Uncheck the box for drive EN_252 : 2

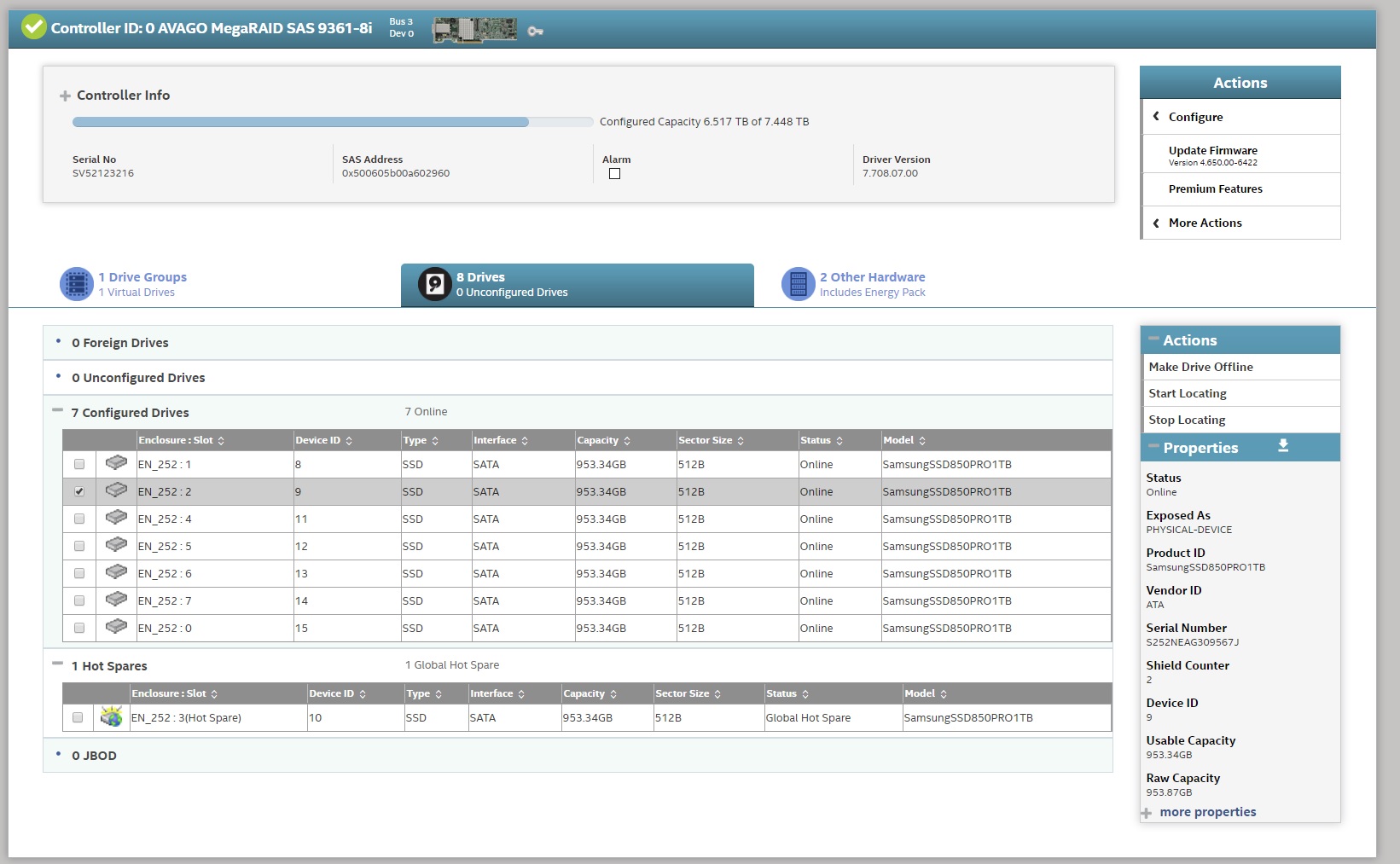pos(79,491)
